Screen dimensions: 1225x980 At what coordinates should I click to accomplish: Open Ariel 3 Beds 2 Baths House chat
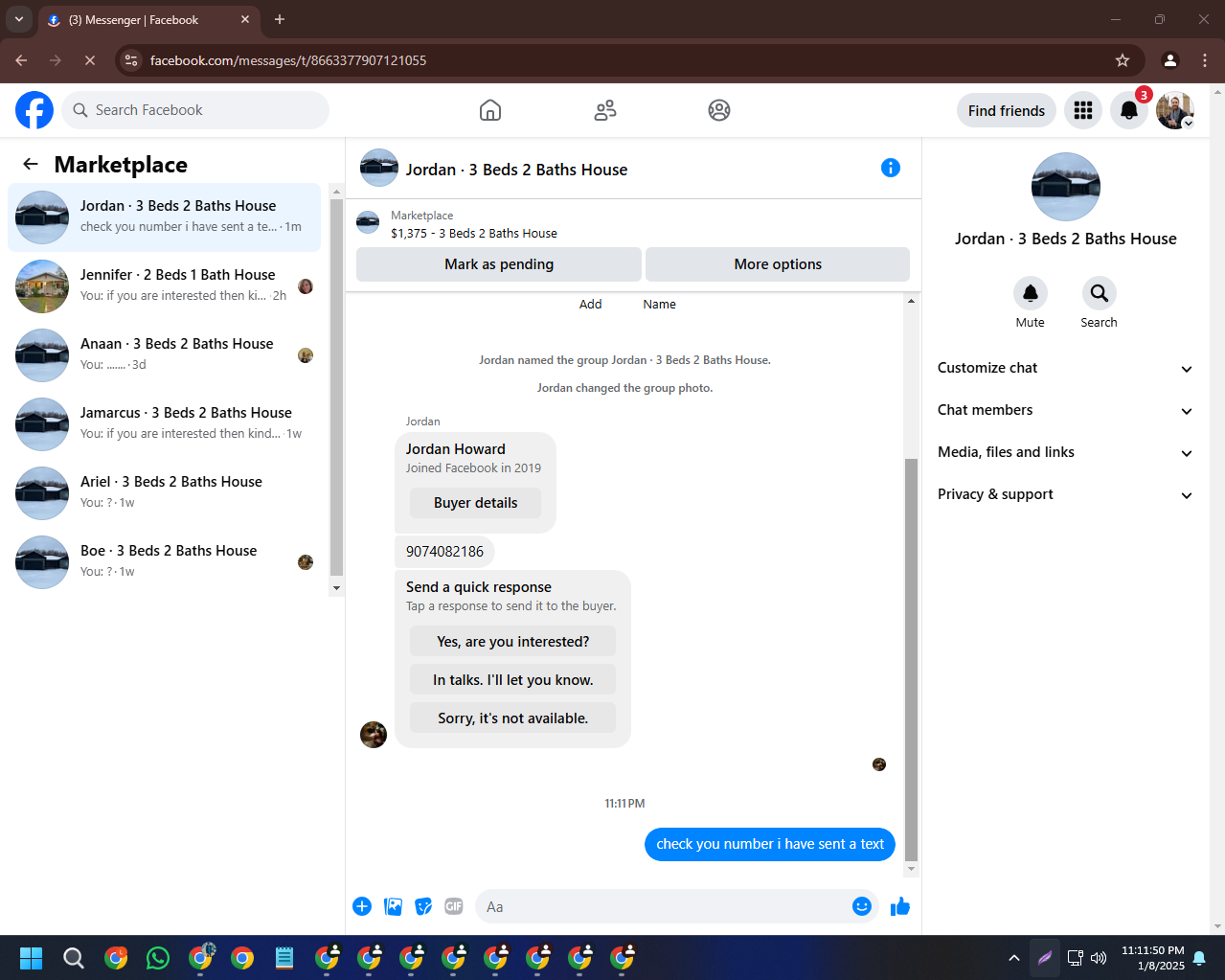pyautogui.click(x=165, y=493)
